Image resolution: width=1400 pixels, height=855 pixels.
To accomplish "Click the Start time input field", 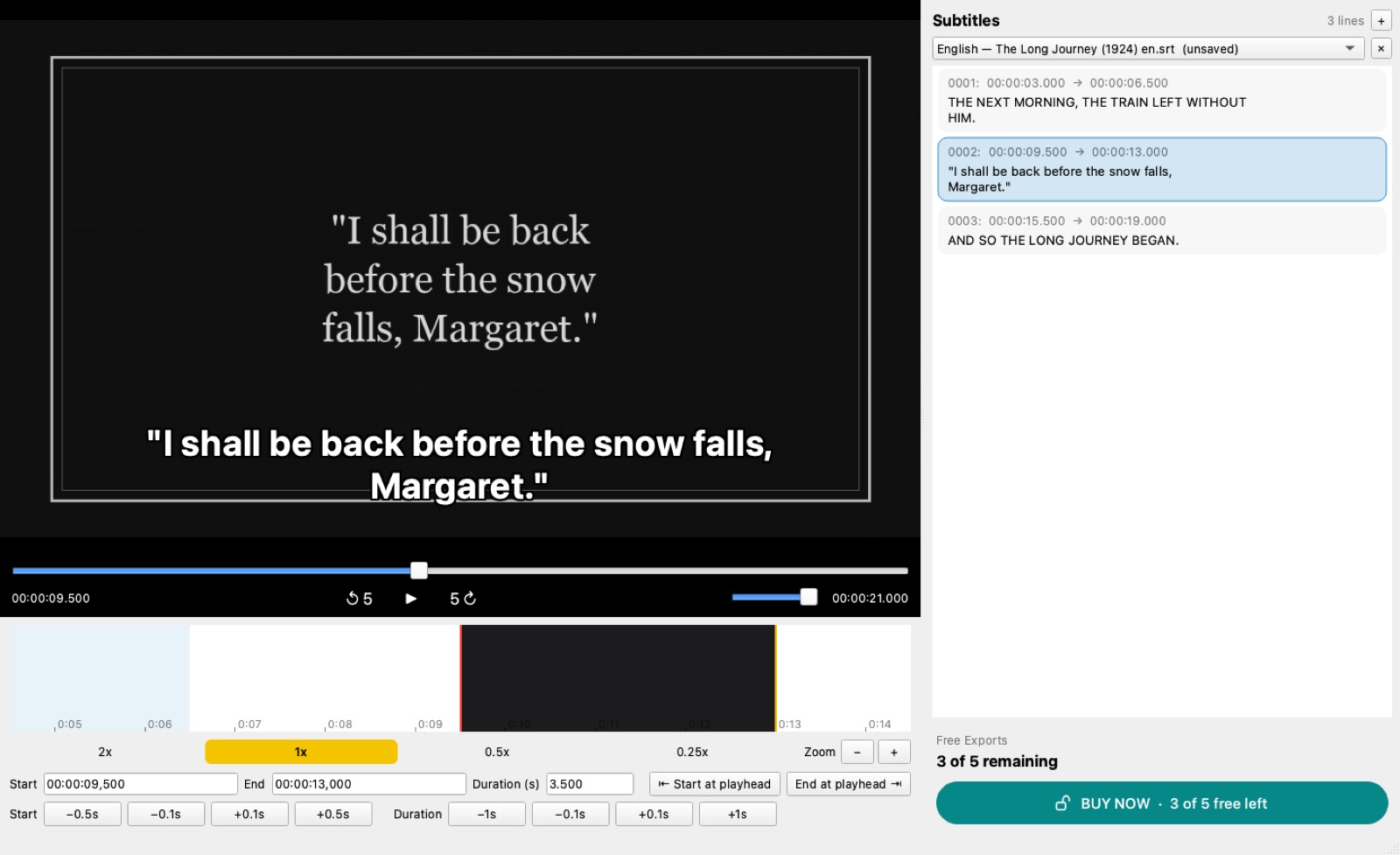I will click(141, 784).
